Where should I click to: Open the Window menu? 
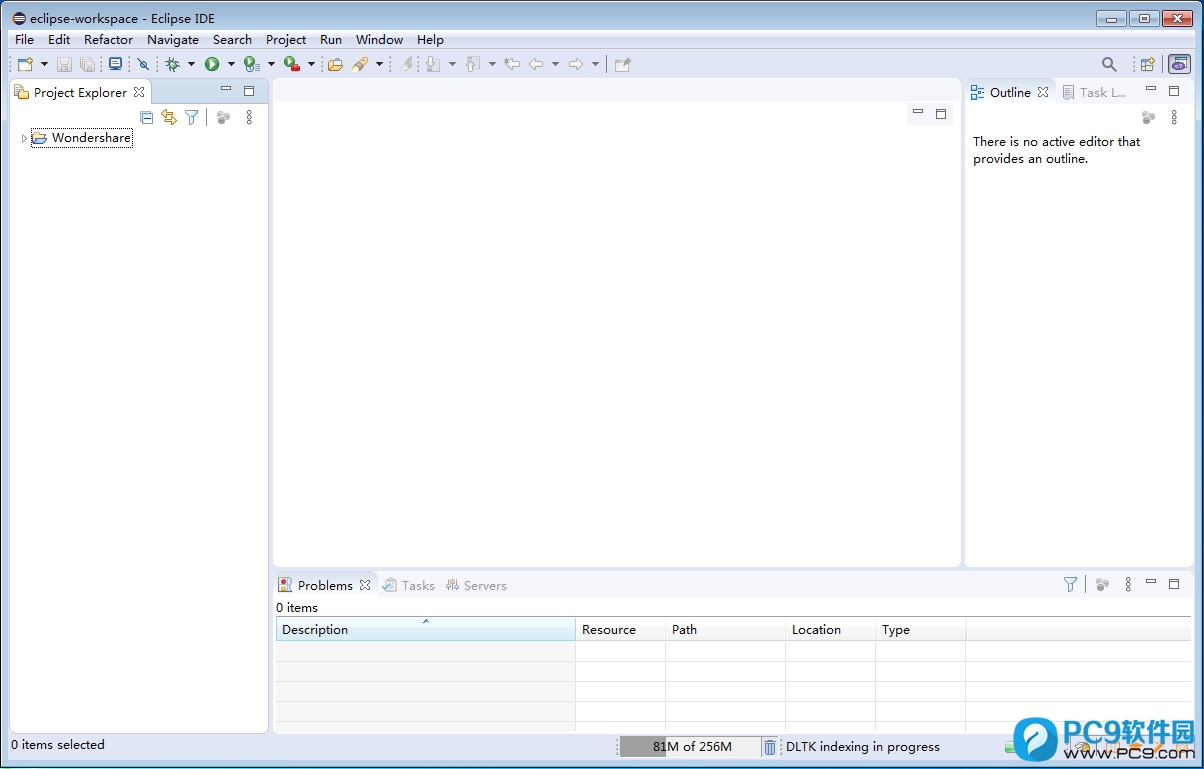[x=379, y=40]
